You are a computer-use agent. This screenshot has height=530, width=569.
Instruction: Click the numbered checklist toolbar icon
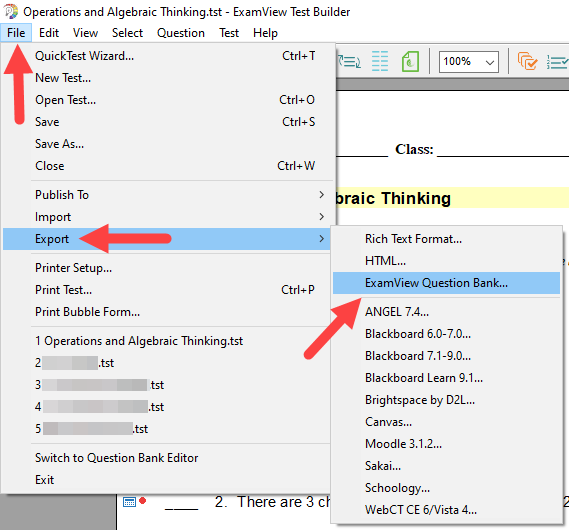[557, 62]
